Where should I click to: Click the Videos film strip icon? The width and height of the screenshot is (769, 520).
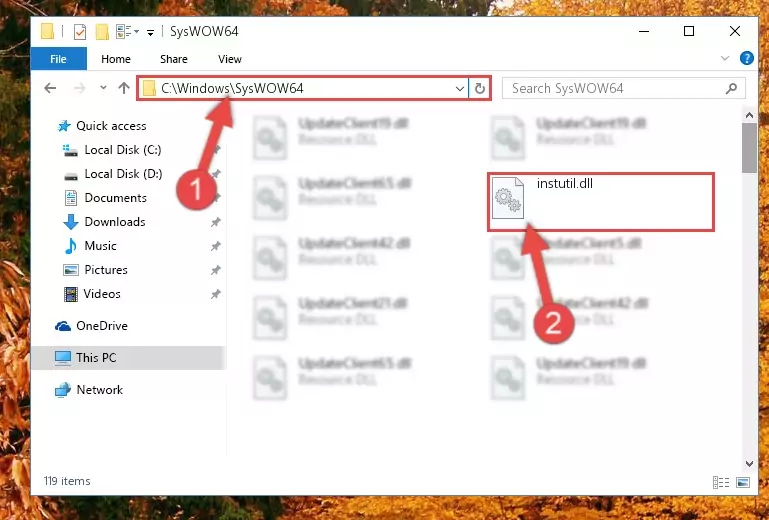point(71,294)
